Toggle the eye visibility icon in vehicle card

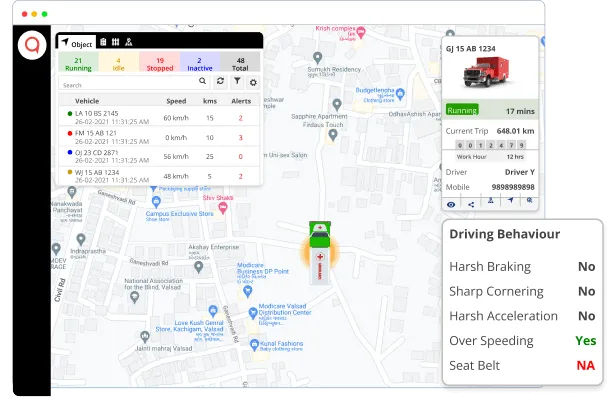click(451, 203)
